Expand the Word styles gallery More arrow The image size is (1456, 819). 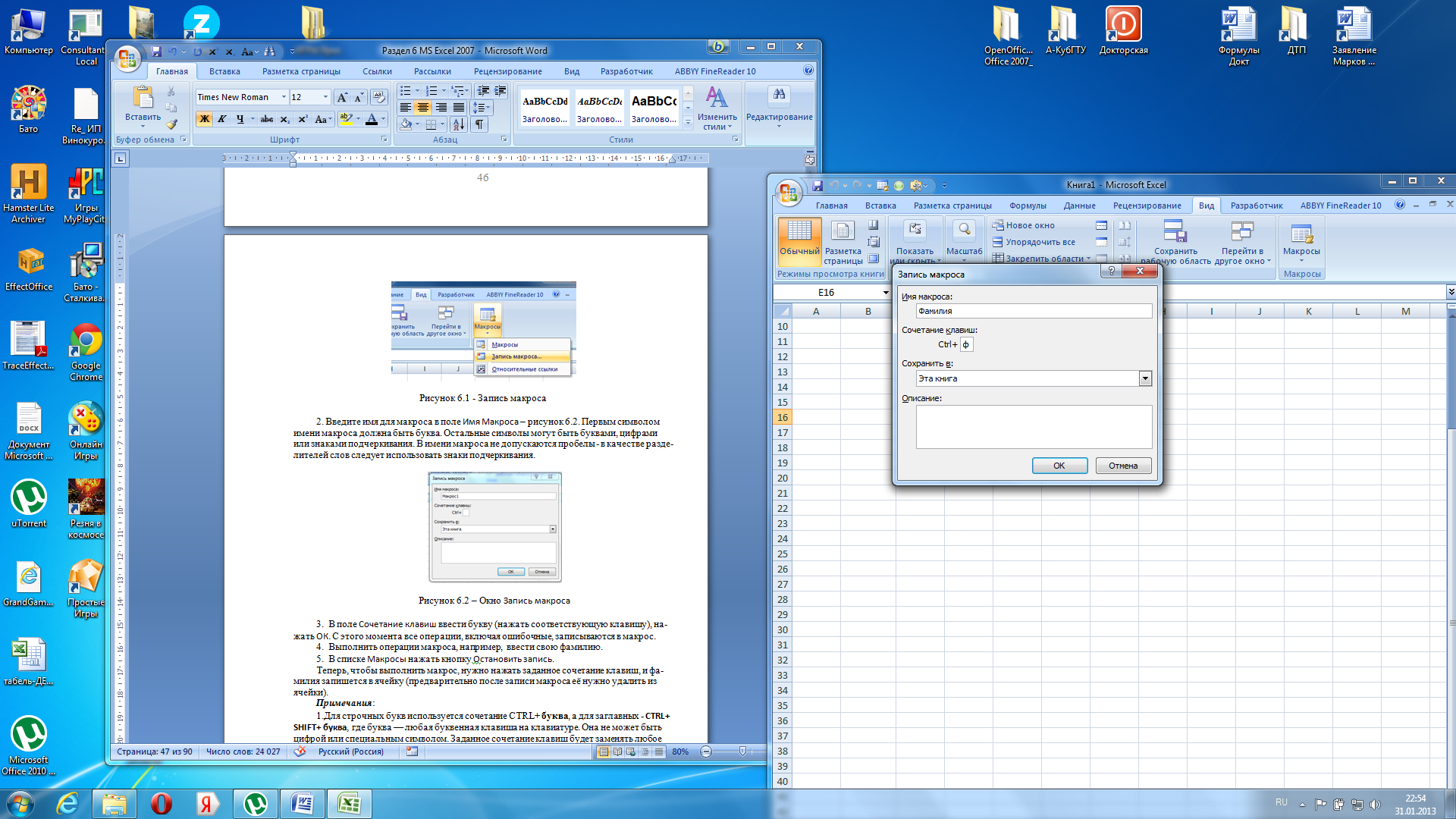point(688,122)
